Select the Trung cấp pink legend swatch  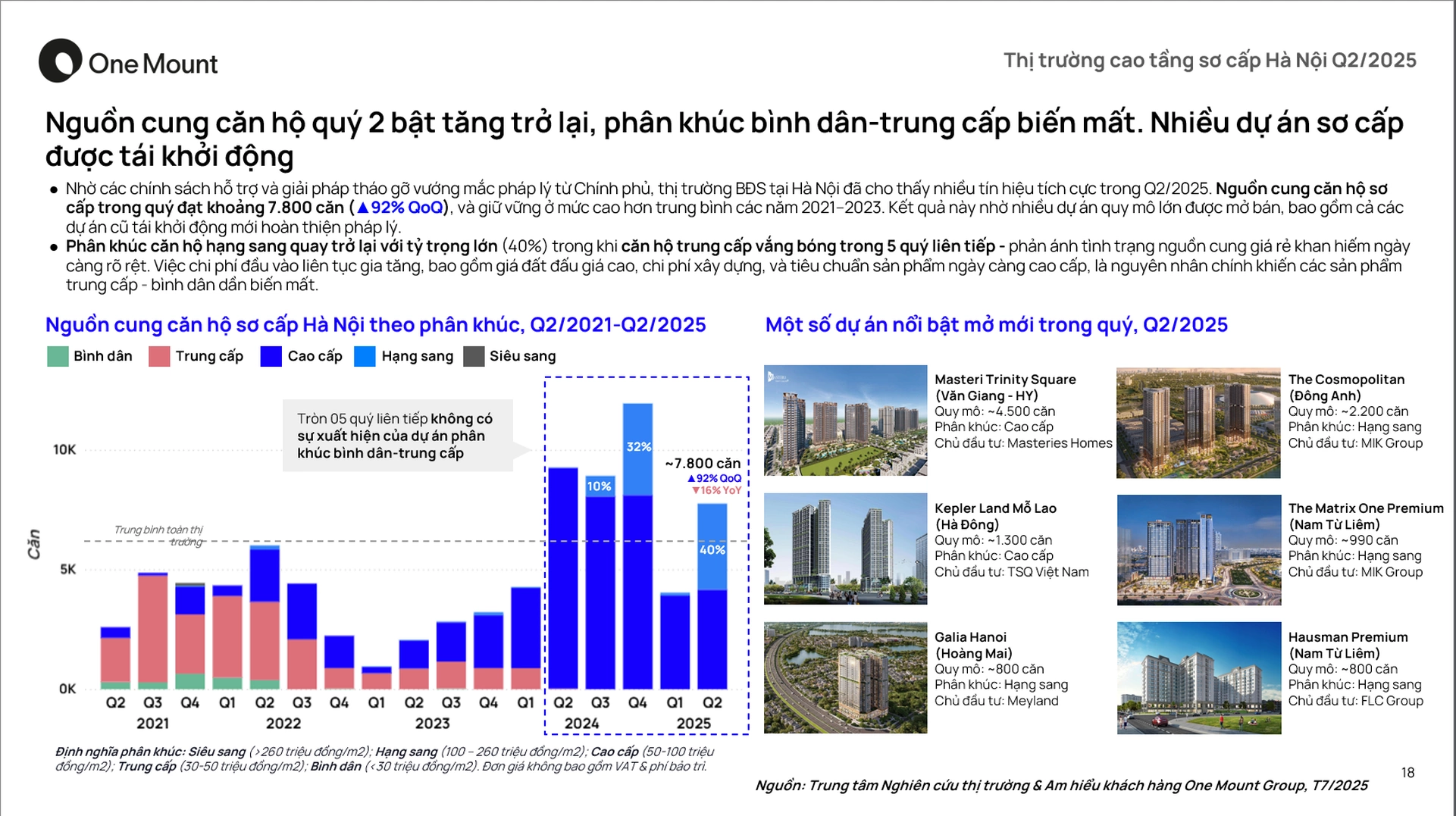[x=159, y=356]
